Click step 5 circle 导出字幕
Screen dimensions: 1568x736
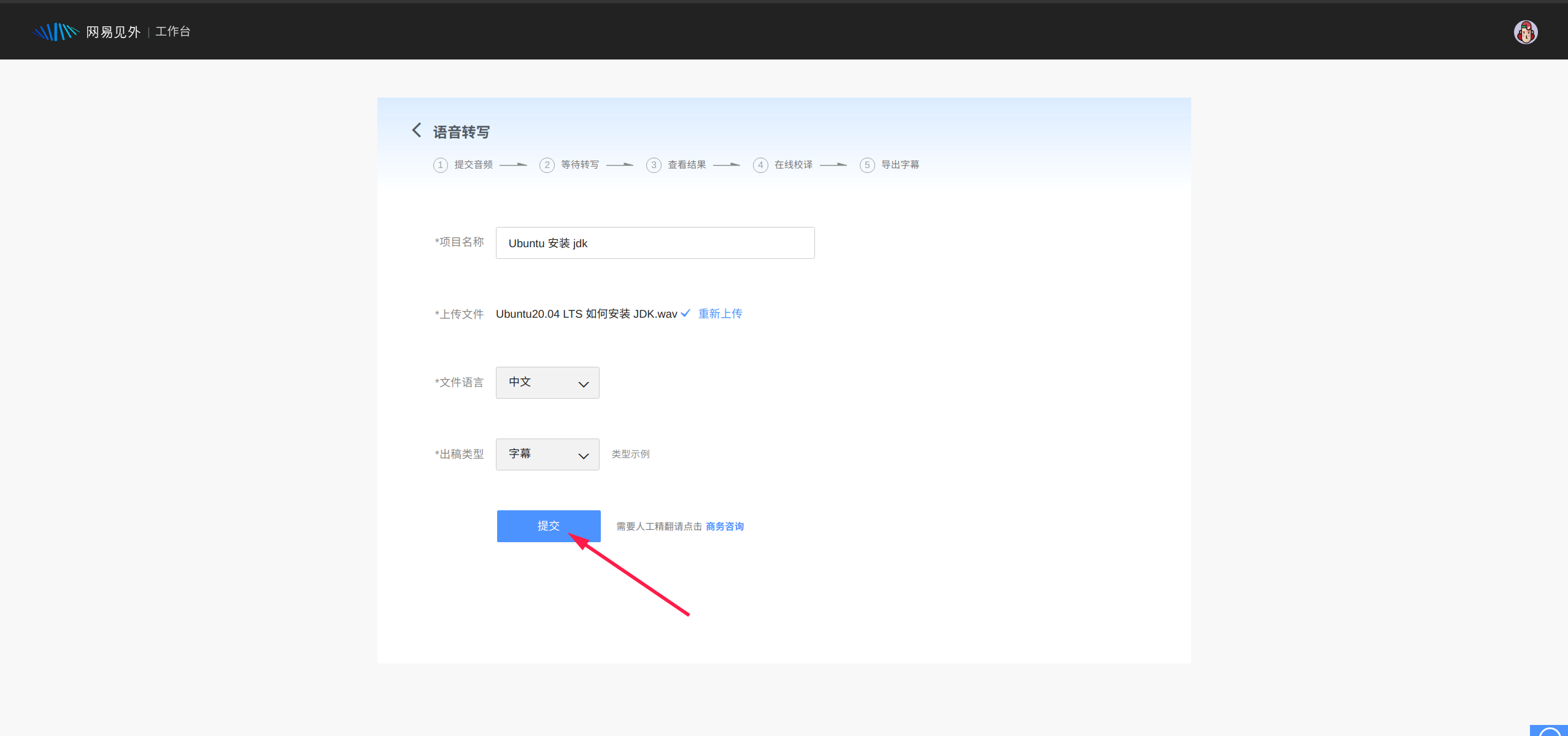point(867,165)
